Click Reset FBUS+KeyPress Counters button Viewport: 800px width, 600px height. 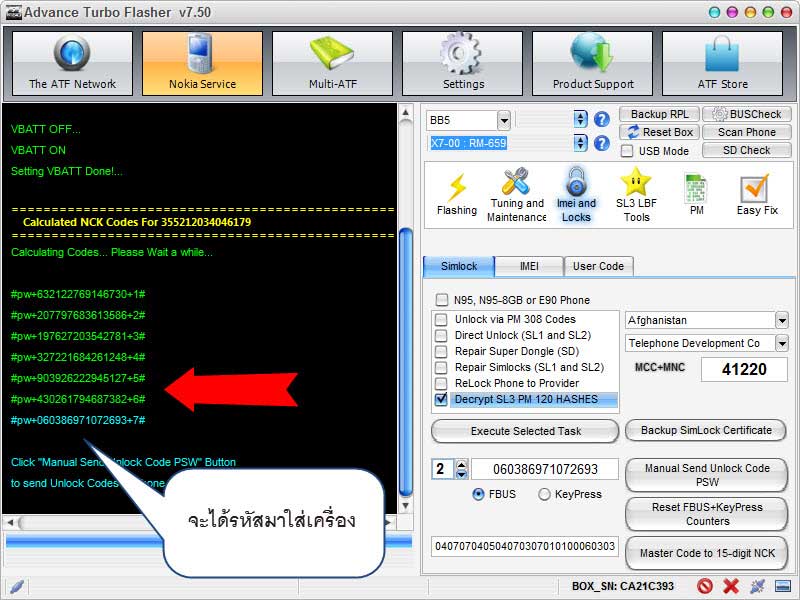click(707, 514)
